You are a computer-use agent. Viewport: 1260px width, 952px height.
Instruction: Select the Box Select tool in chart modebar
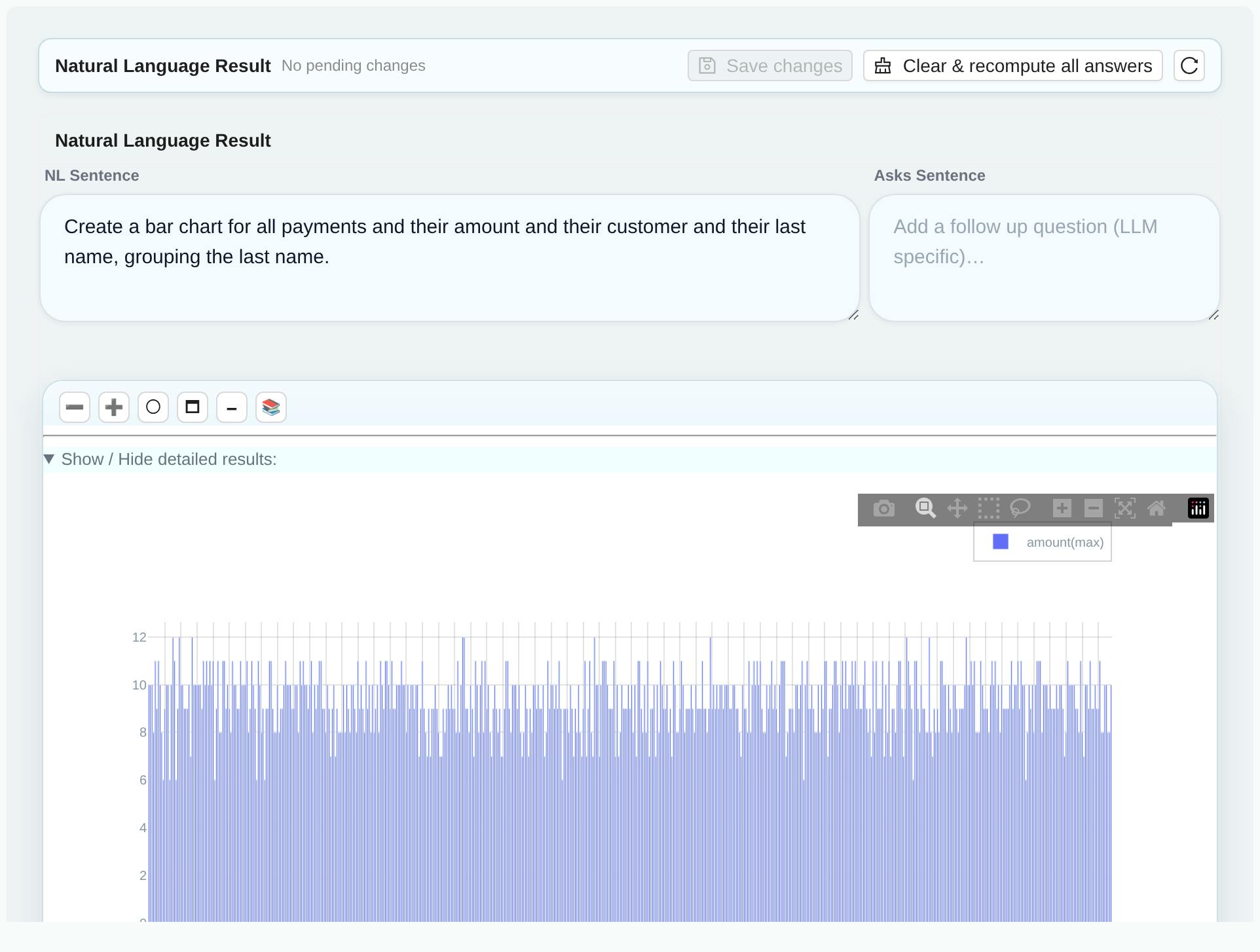click(989, 508)
